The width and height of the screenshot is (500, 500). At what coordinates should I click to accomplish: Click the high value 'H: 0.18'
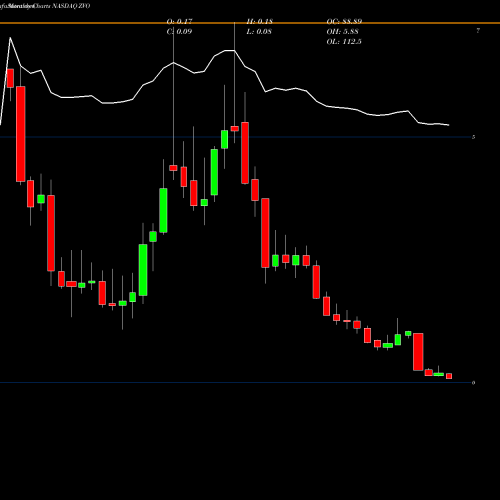point(260,22)
